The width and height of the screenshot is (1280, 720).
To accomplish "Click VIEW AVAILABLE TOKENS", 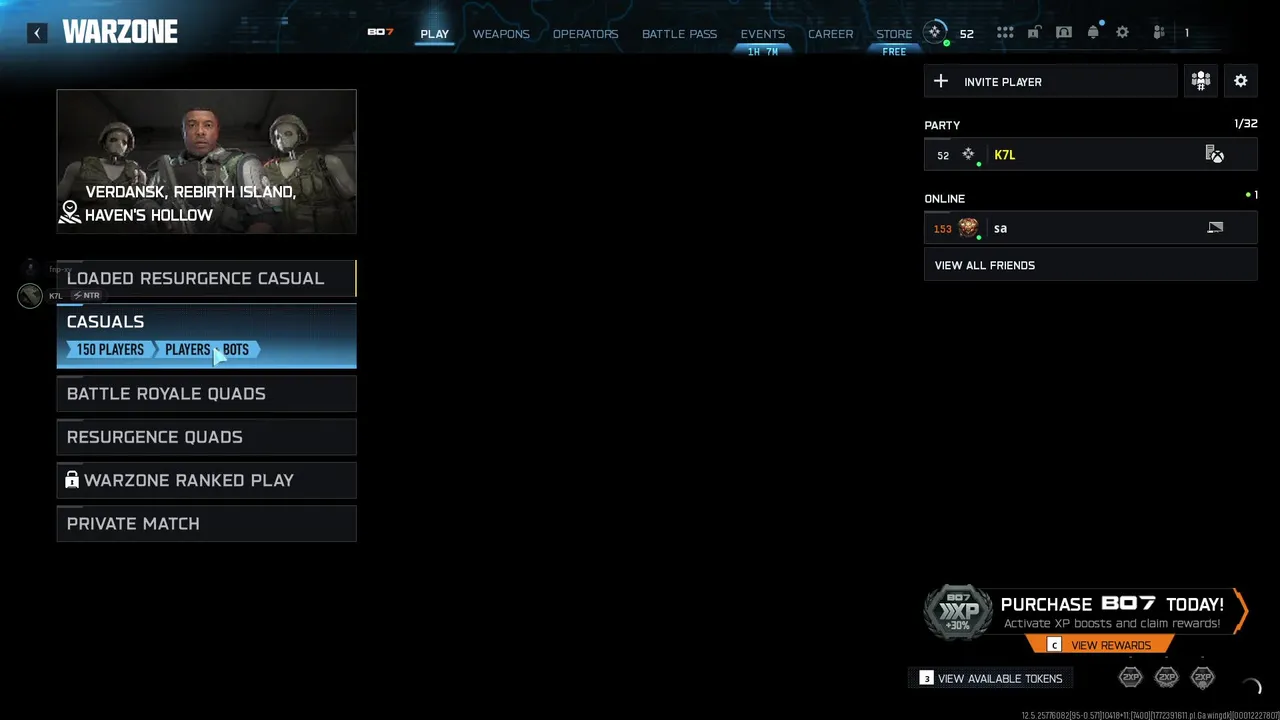I will (990, 678).
